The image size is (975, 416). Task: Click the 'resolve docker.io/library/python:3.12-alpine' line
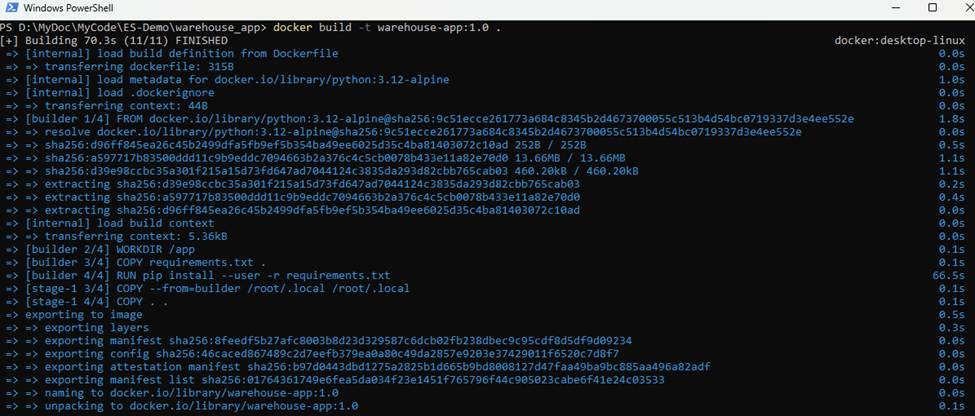pyautogui.click(x=403, y=132)
